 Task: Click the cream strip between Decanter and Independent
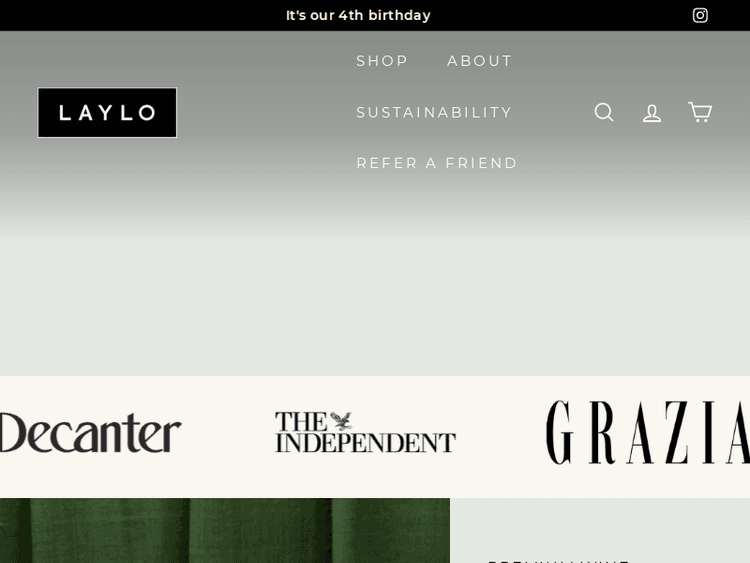pos(228,437)
